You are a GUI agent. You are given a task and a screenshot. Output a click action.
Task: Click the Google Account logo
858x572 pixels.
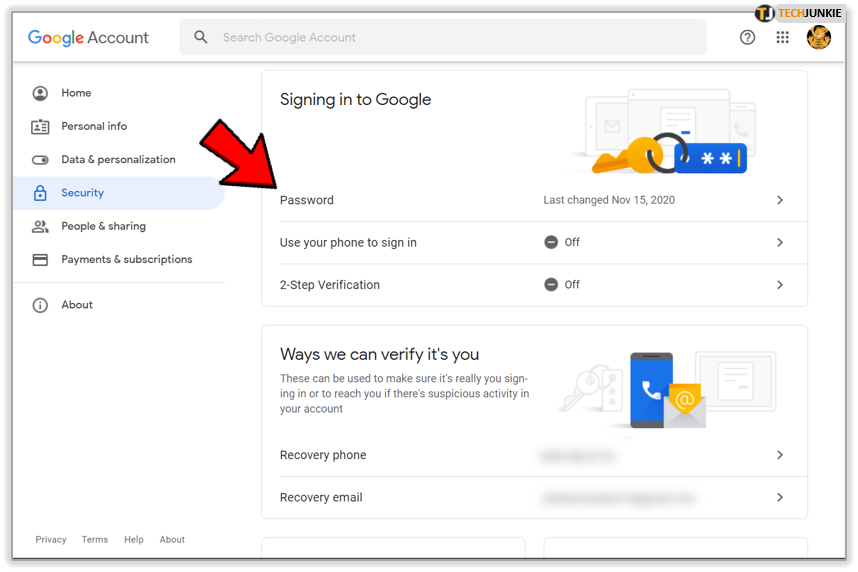coord(88,38)
